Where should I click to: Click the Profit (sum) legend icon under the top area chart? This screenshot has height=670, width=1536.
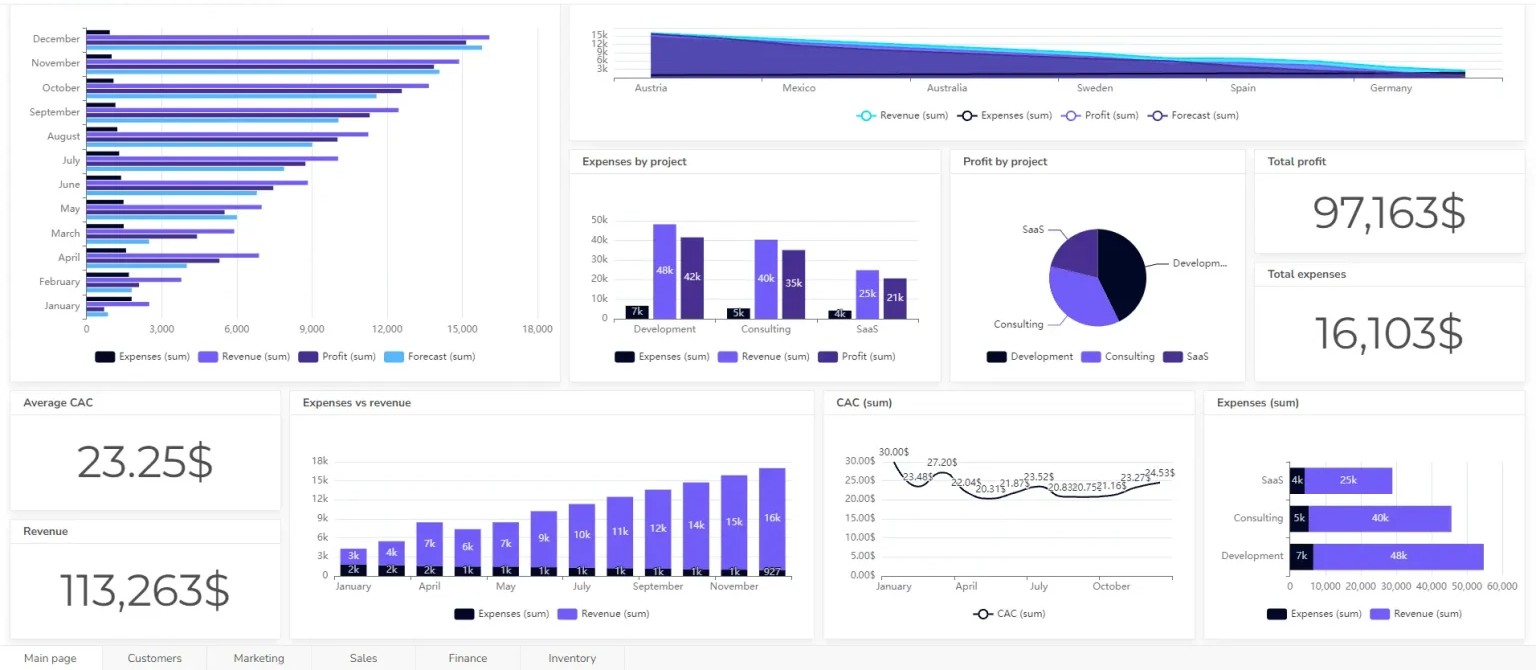(x=1069, y=115)
